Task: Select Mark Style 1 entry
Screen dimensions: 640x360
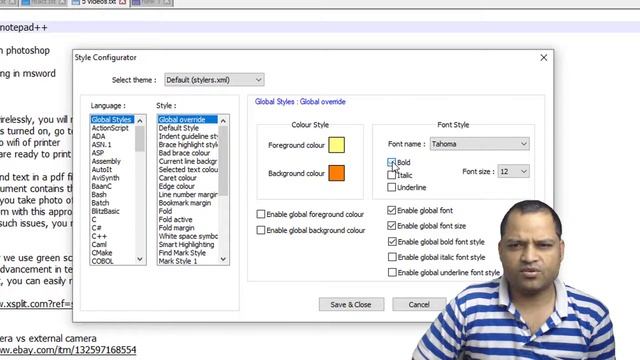Action: 188,261
